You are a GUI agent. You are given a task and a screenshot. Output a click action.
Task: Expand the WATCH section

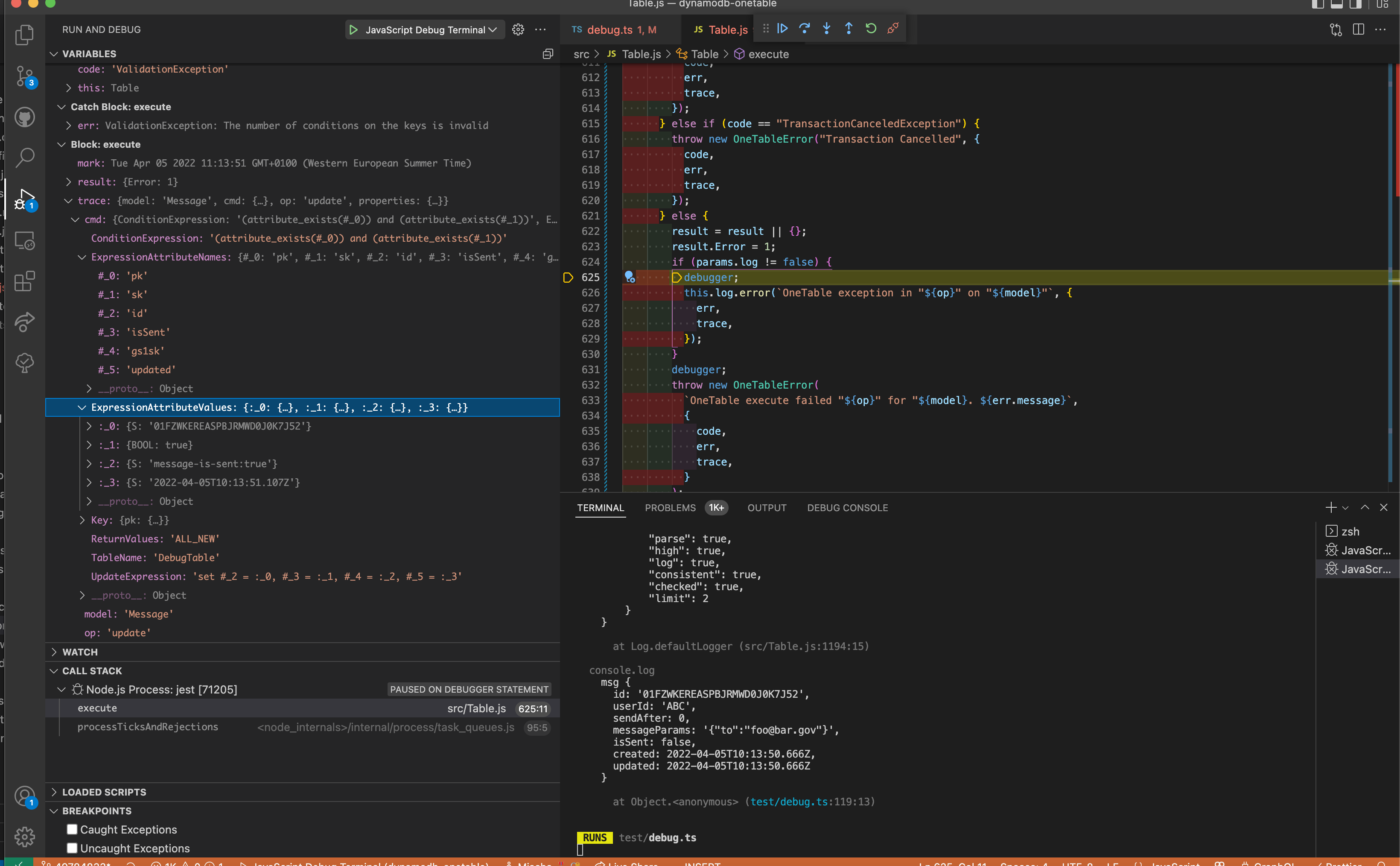[x=80, y=652]
